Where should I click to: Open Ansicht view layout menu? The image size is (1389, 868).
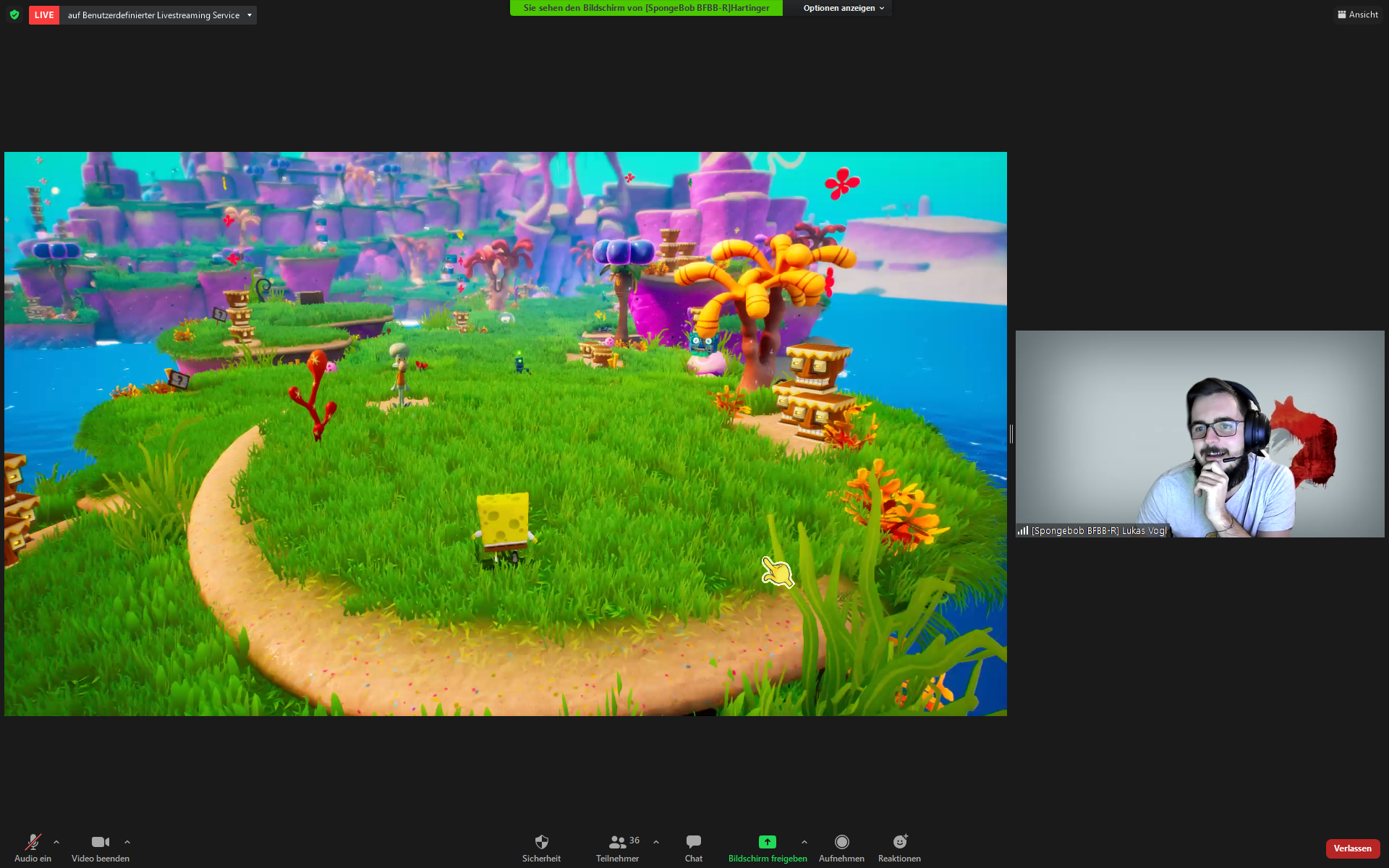1358,14
